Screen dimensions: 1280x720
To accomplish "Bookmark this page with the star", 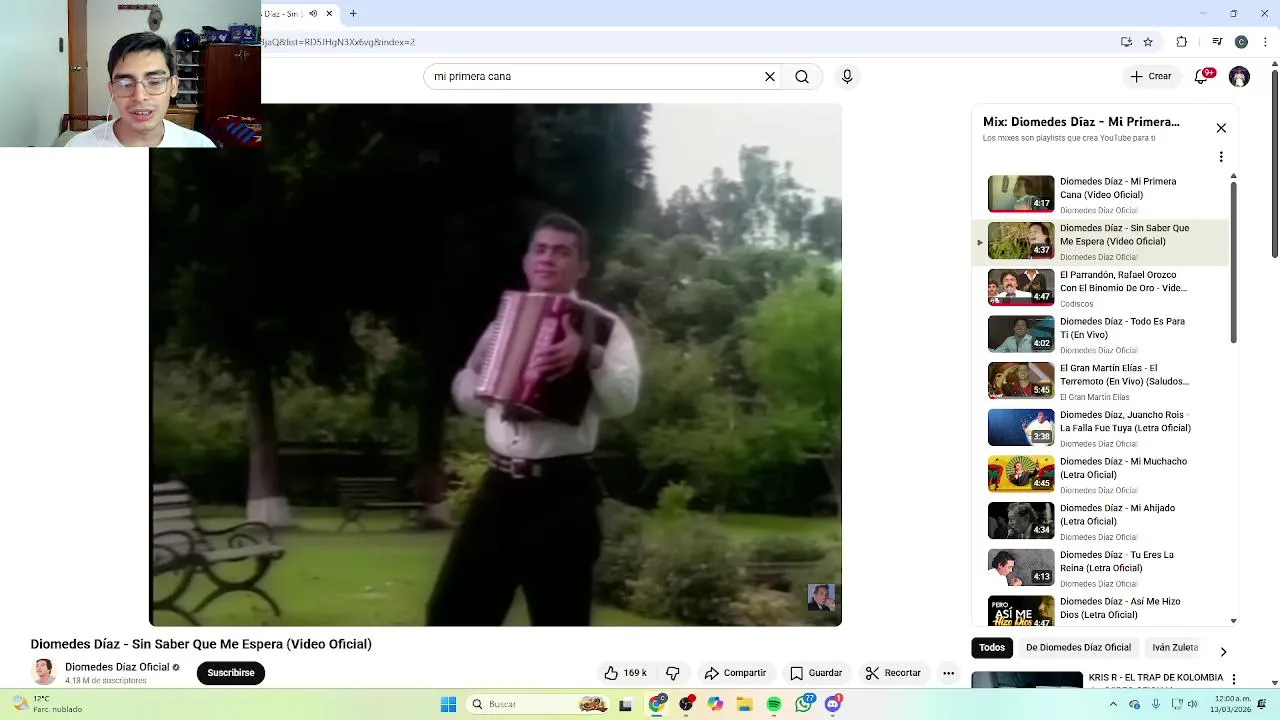I will pyautogui.click(x=1148, y=42).
